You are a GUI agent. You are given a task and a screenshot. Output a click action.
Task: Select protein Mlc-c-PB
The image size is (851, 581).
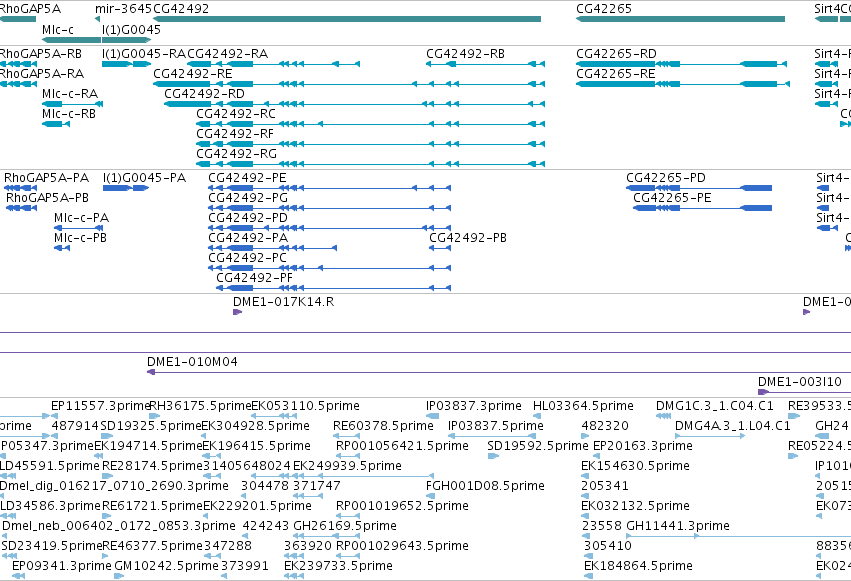tap(62, 248)
